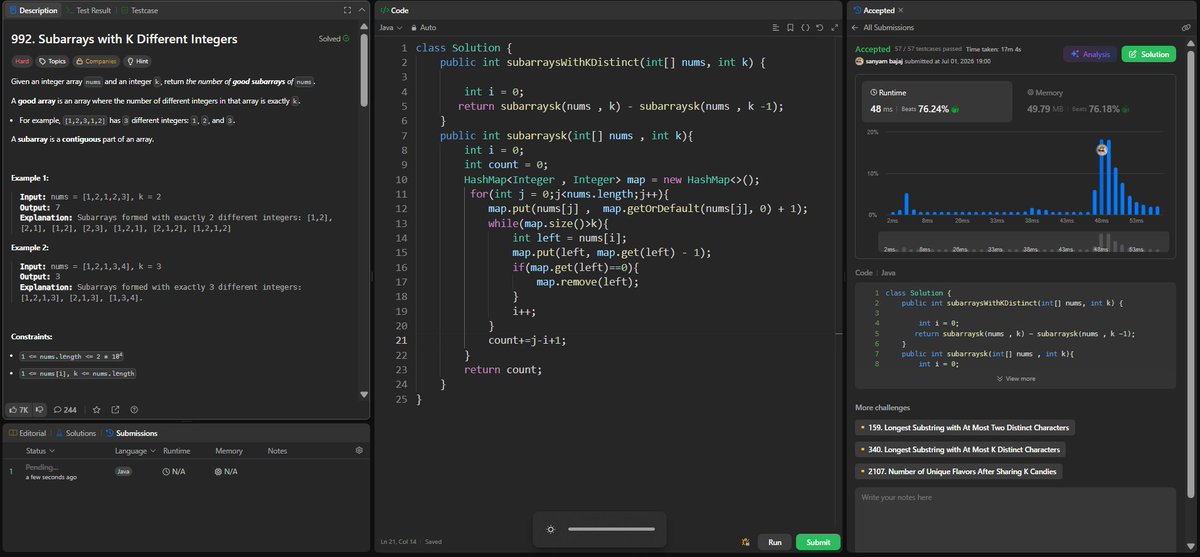Close the Accepted tab
Screen dimensions: 1200x557
tap(903, 10)
